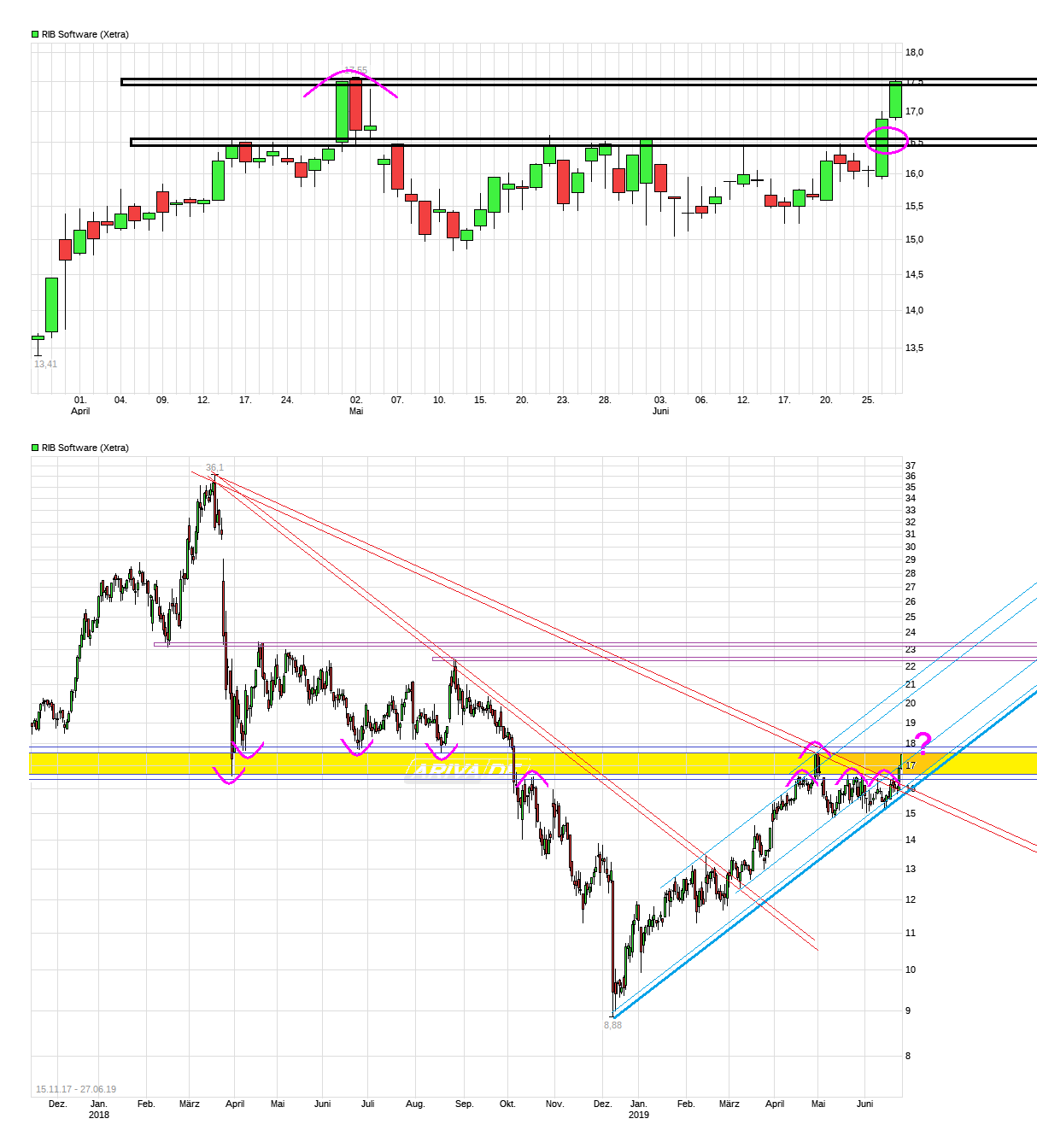The image size is (1037, 1148).
Task: Click the '01. April' date on the top axis
Action: tap(80, 405)
